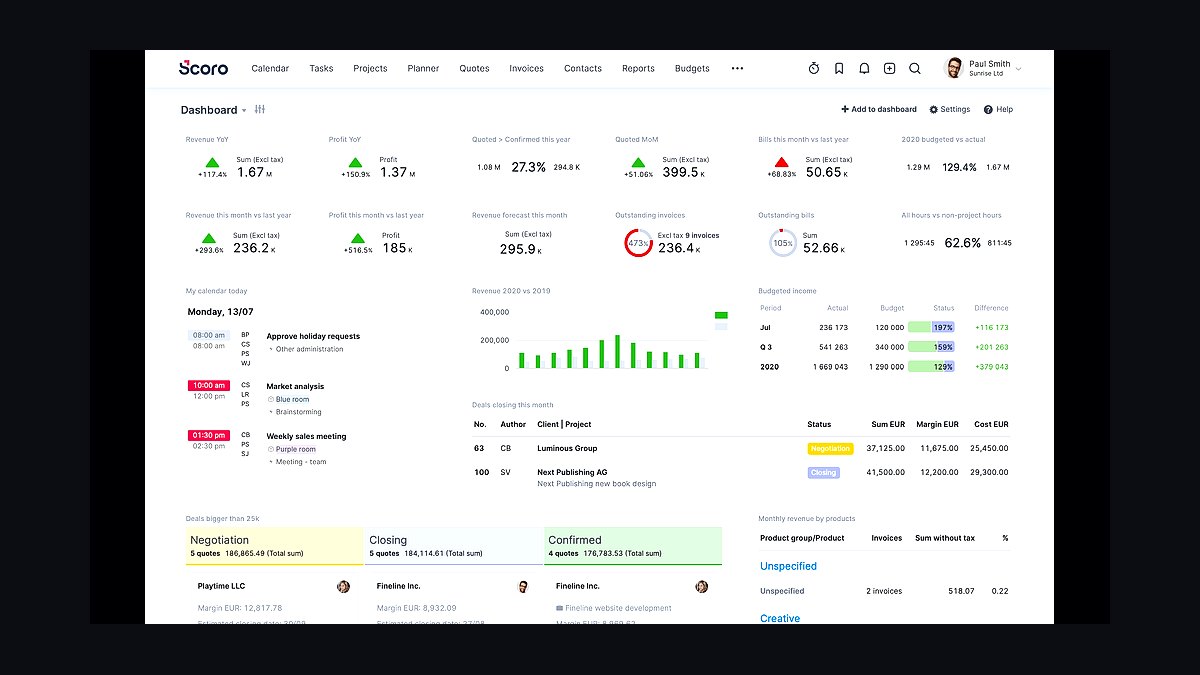Click the 2020 129% status bar

[x=931, y=367]
